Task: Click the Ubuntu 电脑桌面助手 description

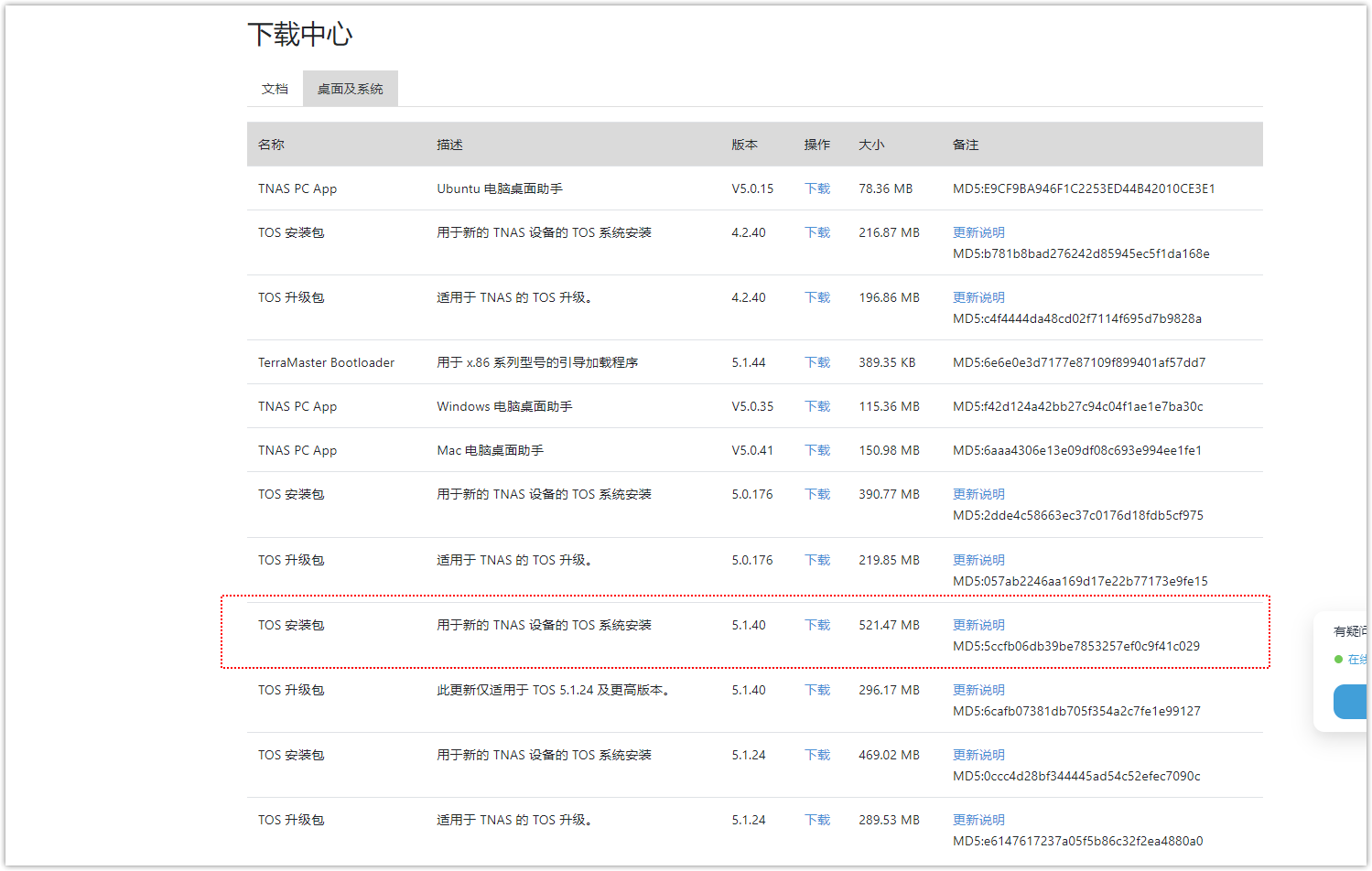Action: point(500,188)
